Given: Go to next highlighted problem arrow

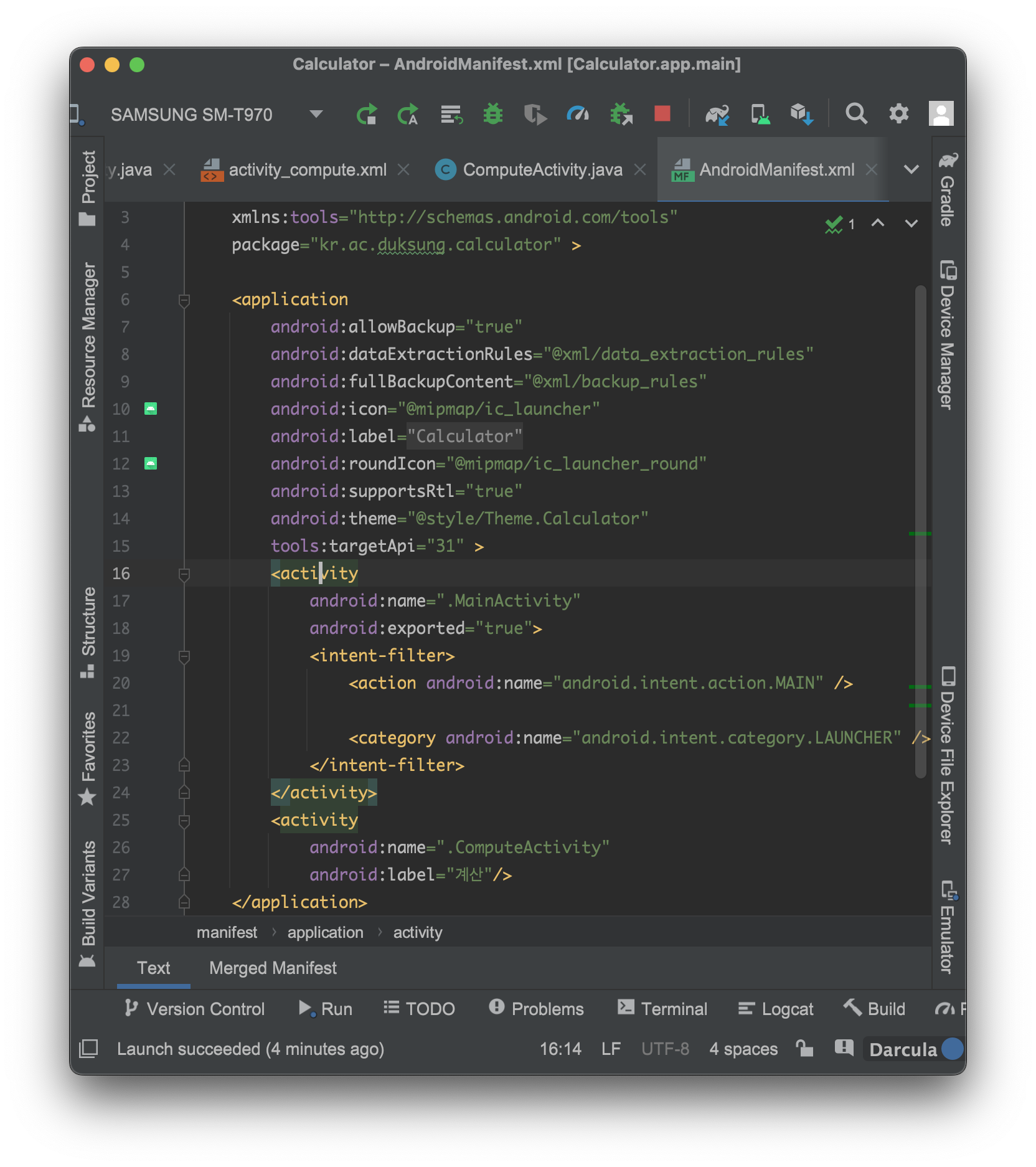Looking at the screenshot, I should [911, 224].
